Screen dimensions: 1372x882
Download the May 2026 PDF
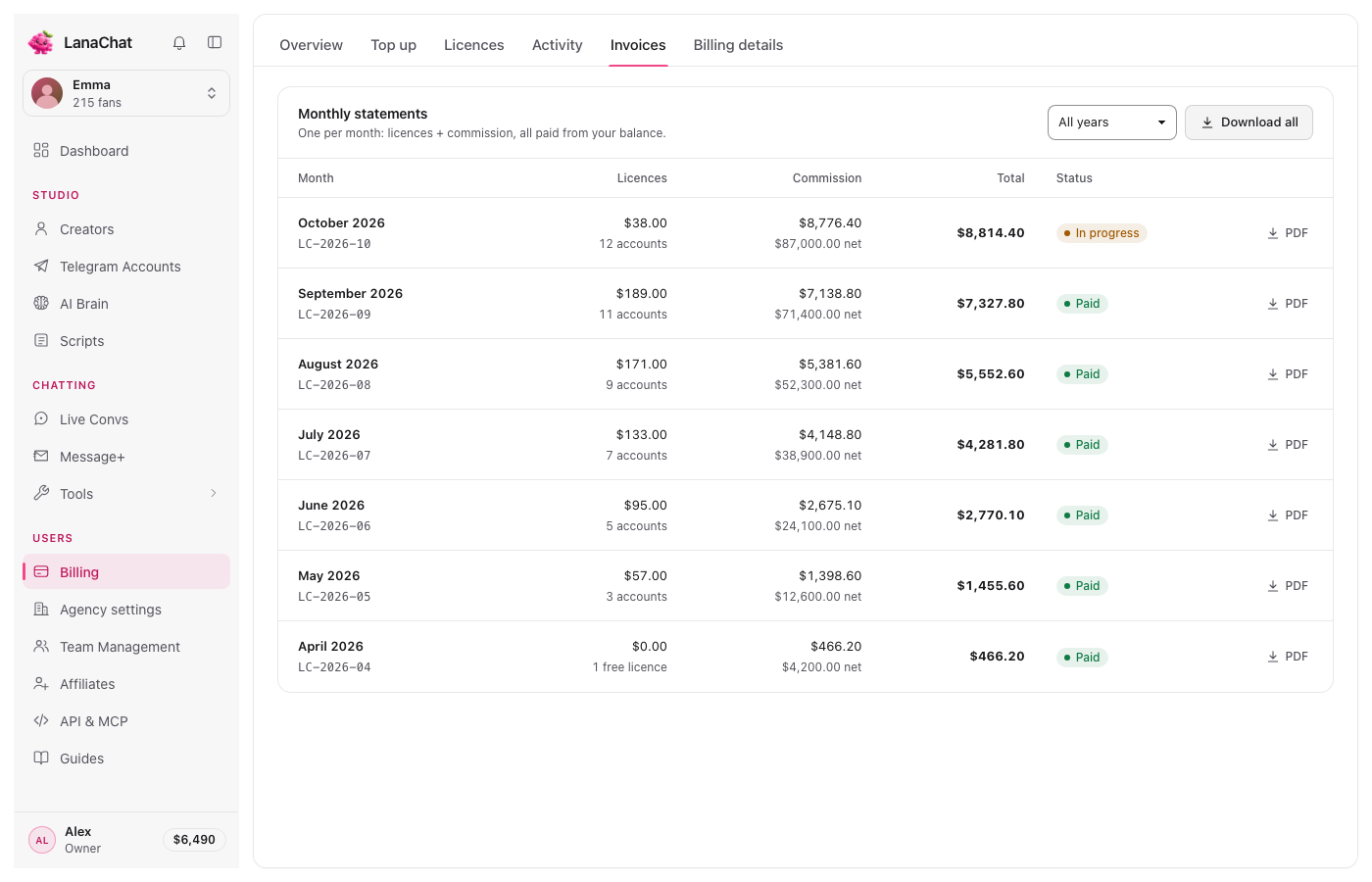click(1288, 586)
